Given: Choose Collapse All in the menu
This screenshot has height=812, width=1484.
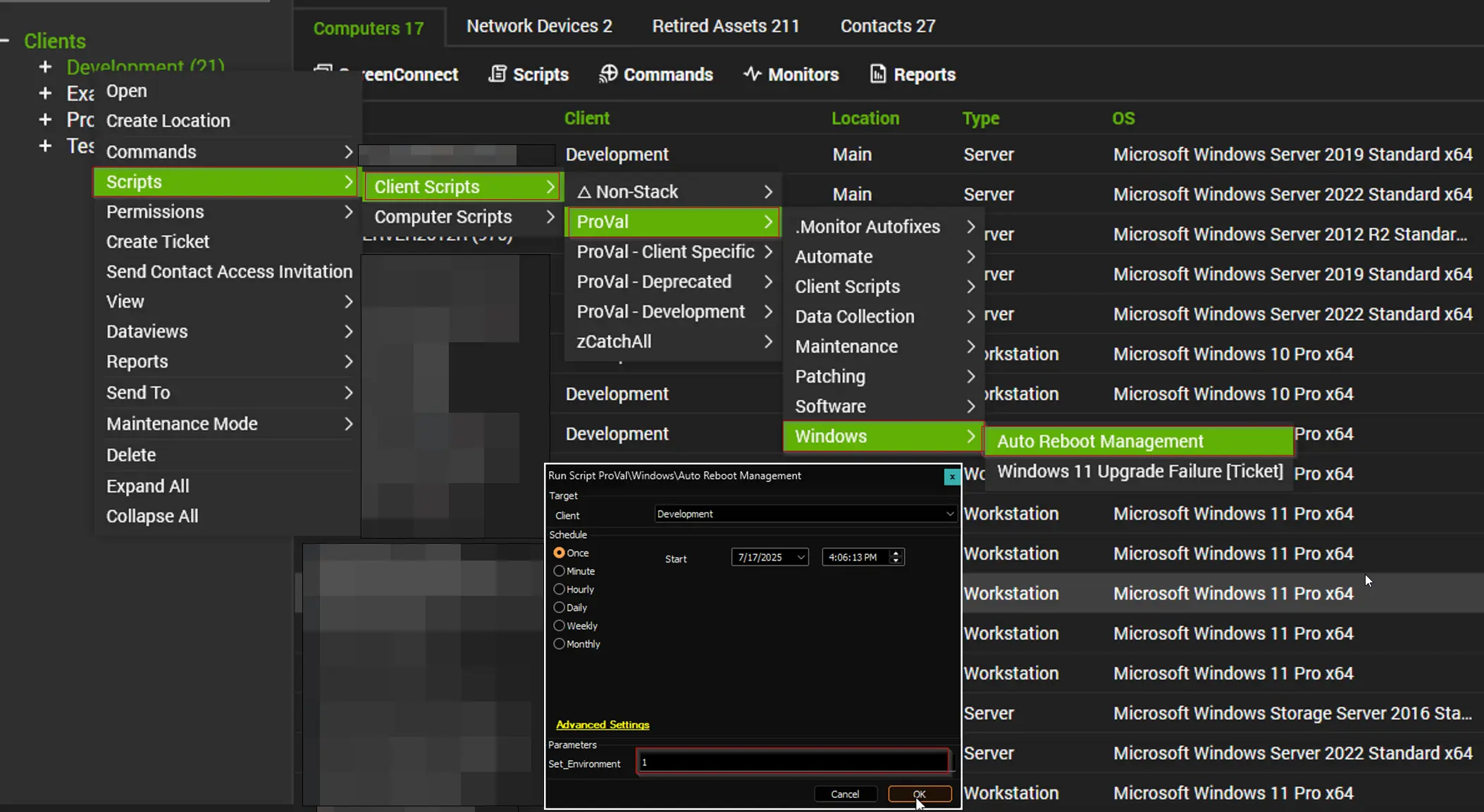Looking at the screenshot, I should [227, 516].
